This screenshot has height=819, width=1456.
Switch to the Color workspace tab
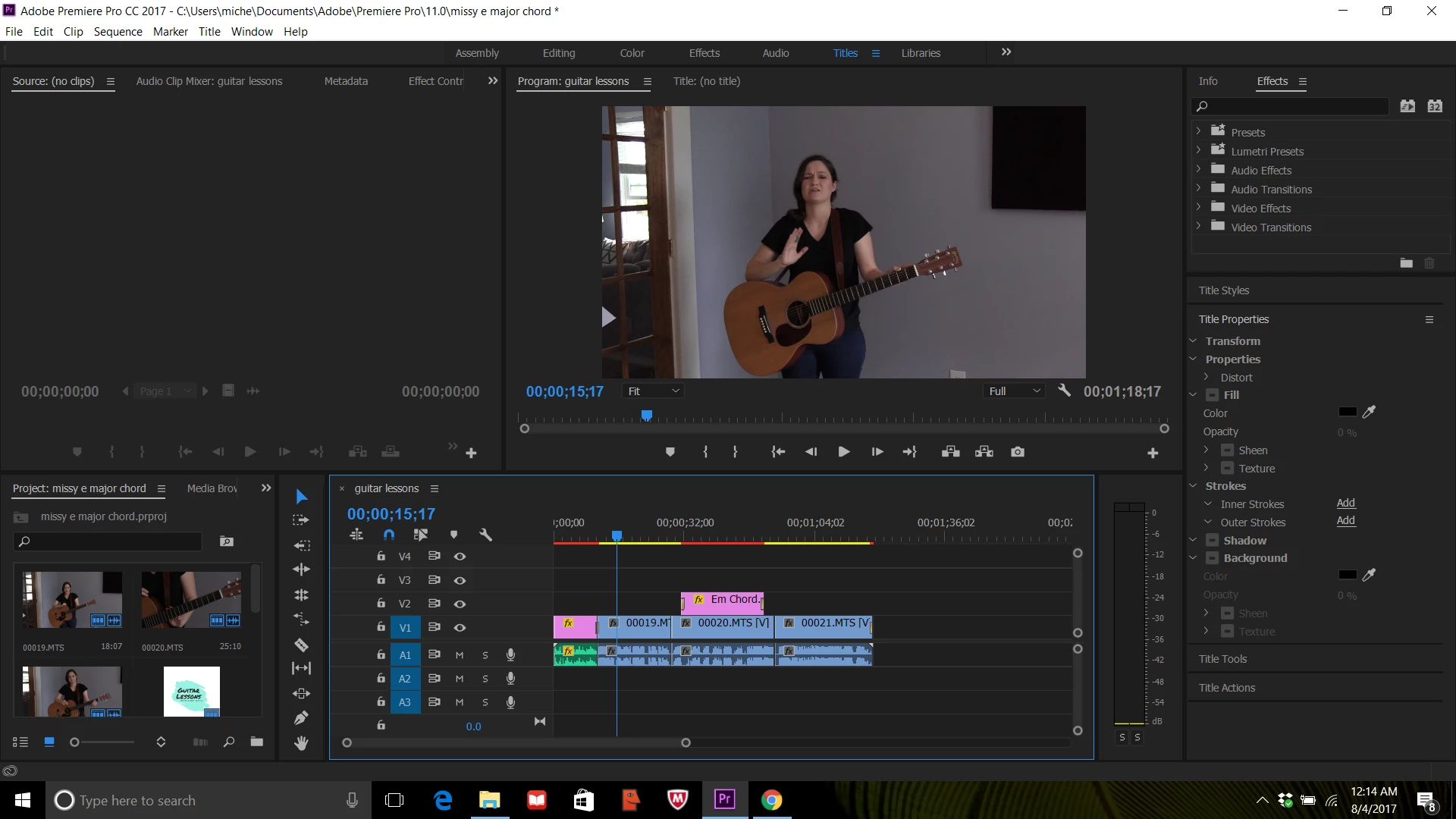pyautogui.click(x=632, y=53)
